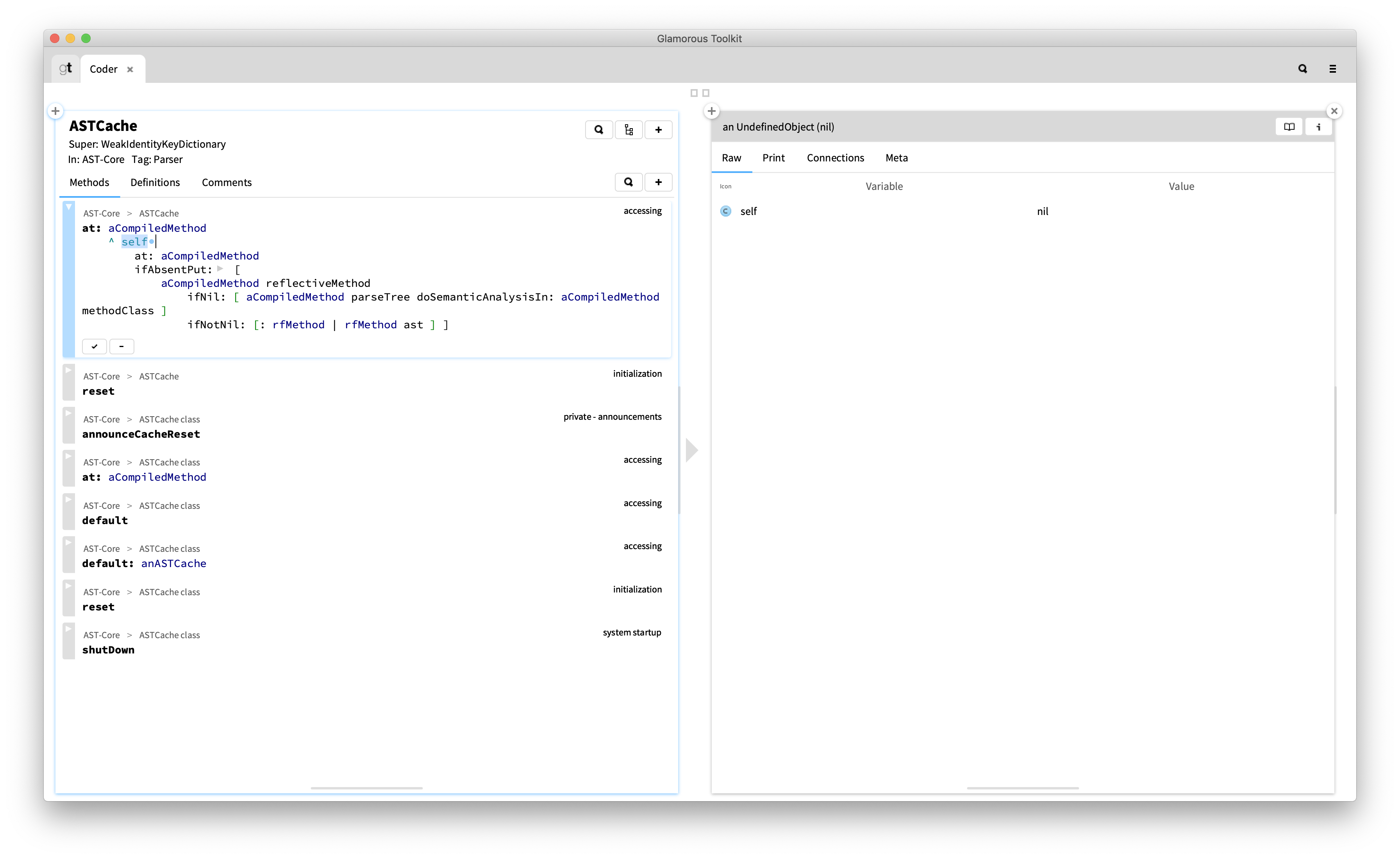Open the hamburger menu top right
This screenshot has width=1400, height=859.
click(x=1332, y=68)
